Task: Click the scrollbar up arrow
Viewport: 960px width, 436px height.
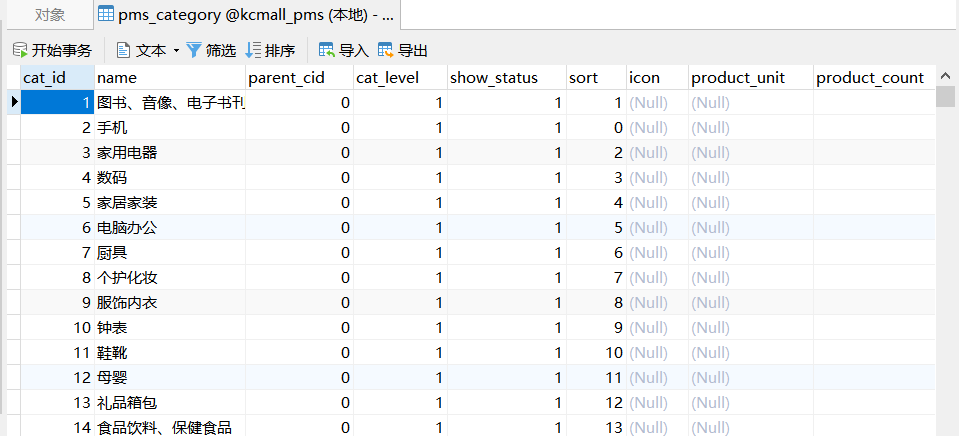Action: tap(946, 76)
